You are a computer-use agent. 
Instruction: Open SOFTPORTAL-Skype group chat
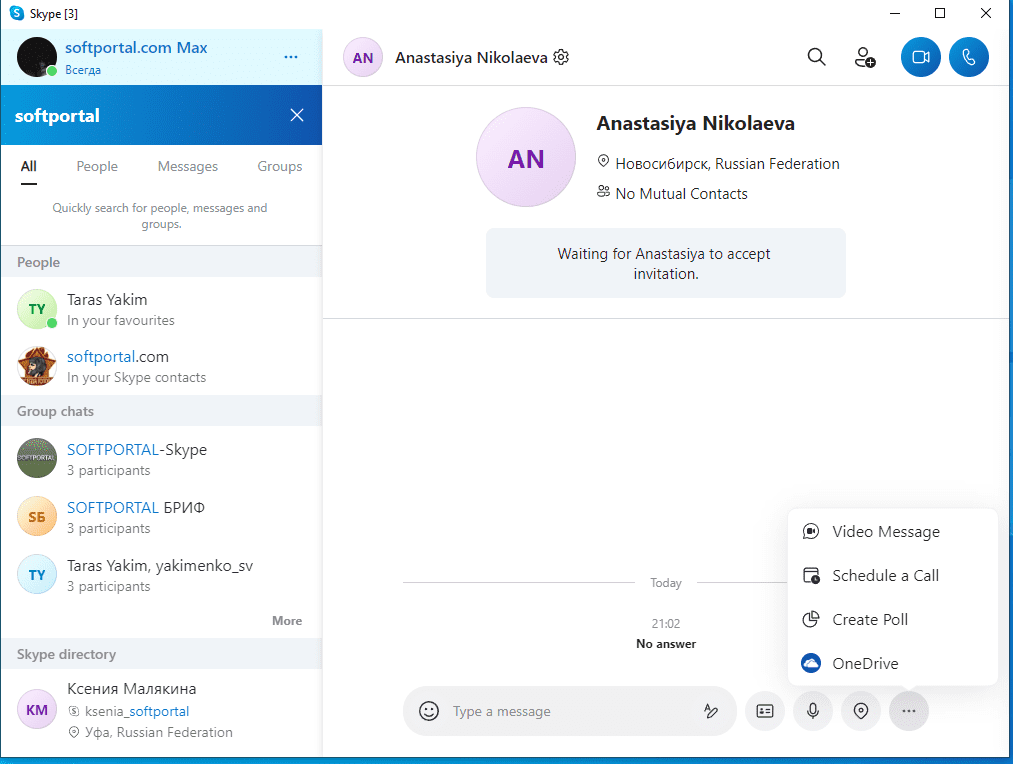pyautogui.click(x=162, y=459)
